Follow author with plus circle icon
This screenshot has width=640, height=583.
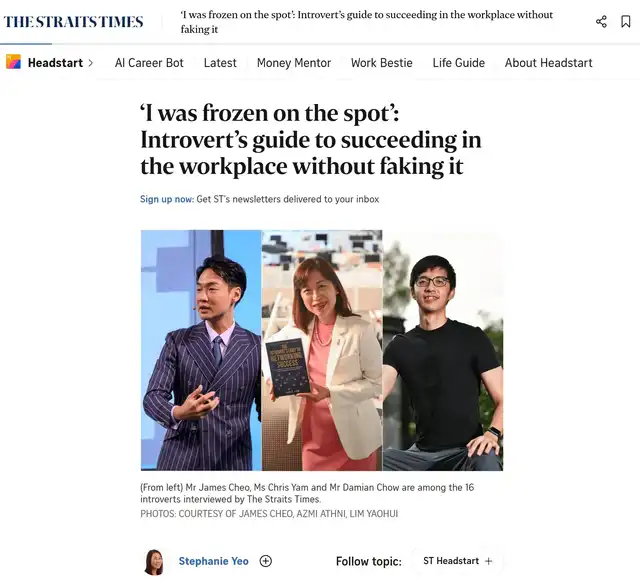[266, 561]
